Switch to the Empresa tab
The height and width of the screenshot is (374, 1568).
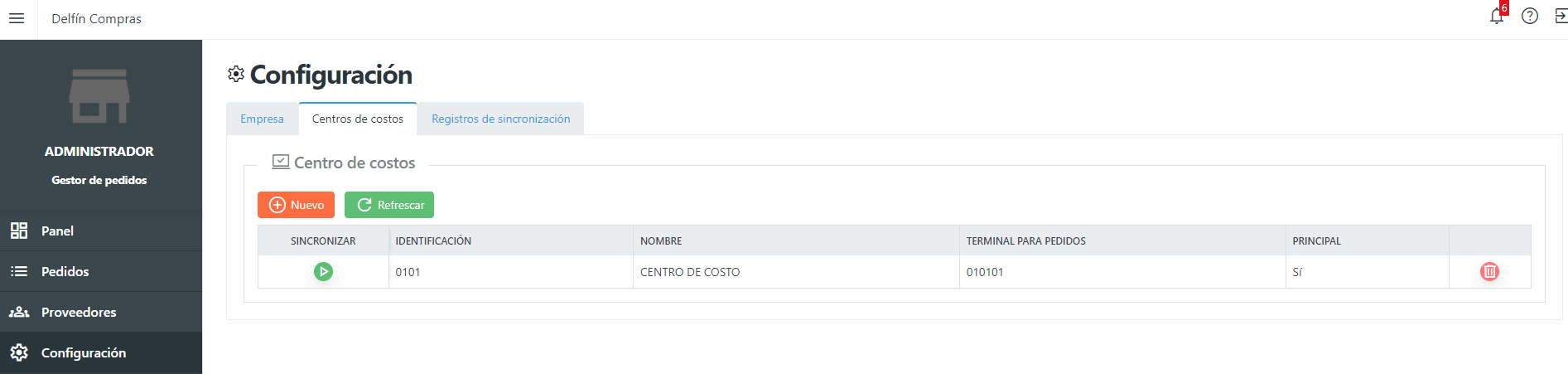(x=262, y=119)
